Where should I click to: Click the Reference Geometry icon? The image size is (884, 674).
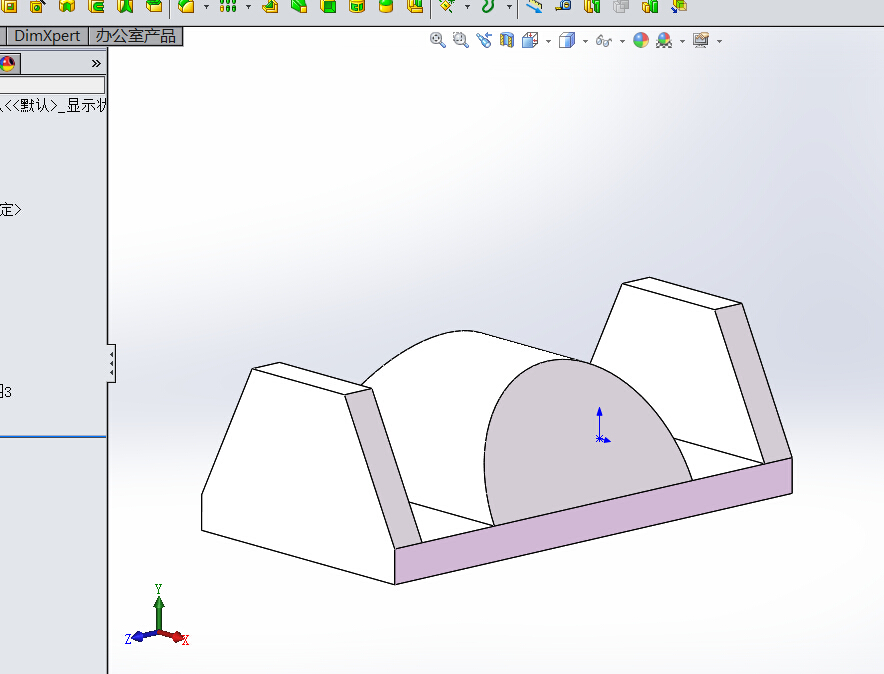[x=448, y=6]
